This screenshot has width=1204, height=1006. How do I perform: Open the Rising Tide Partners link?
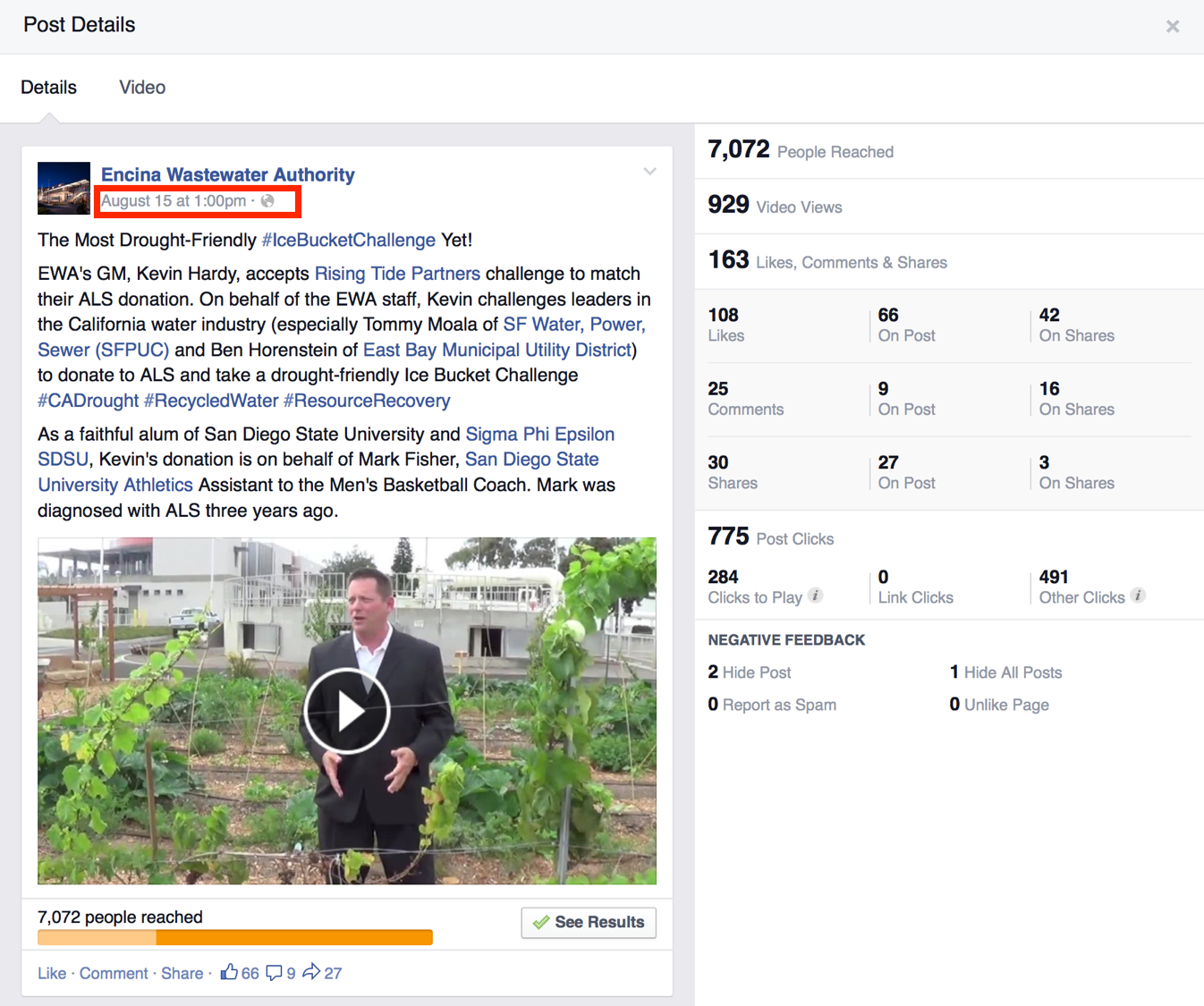pos(397,274)
